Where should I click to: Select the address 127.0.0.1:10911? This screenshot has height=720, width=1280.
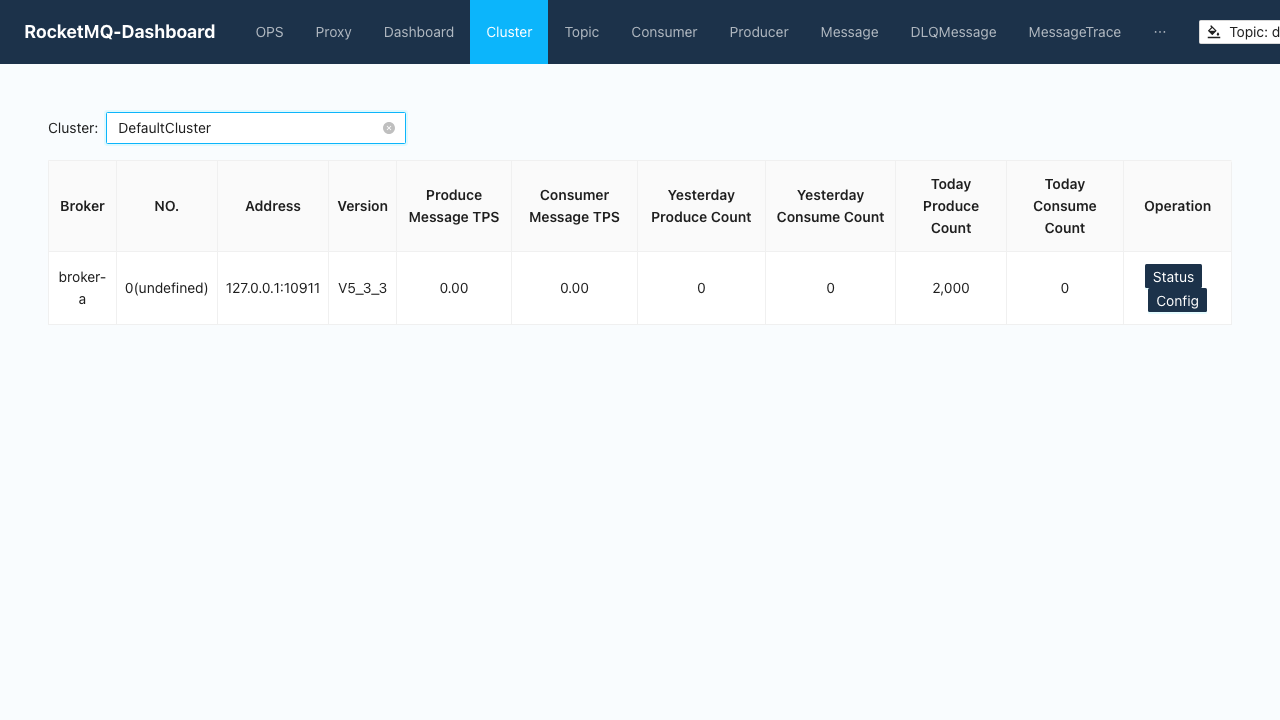pos(273,288)
